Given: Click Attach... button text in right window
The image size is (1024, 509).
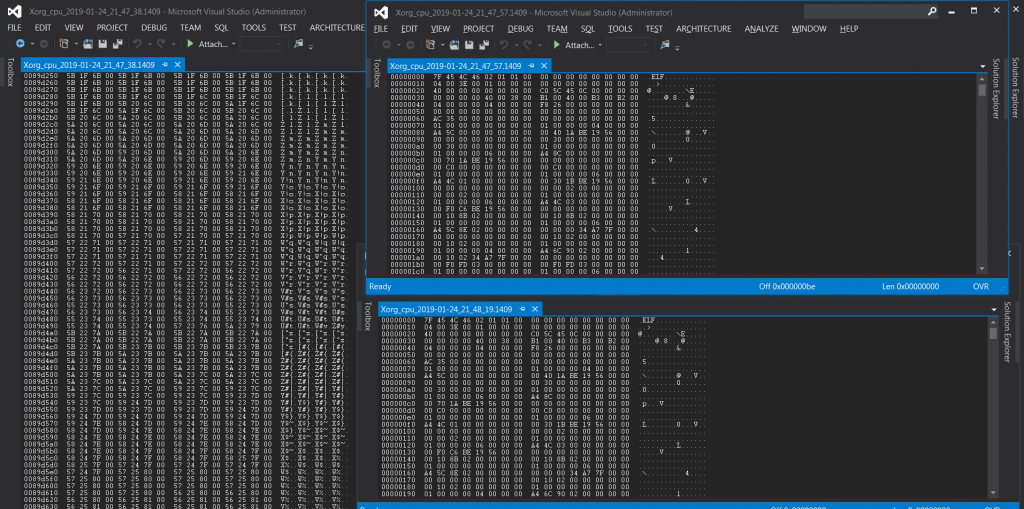Looking at the screenshot, I should pos(579,45).
